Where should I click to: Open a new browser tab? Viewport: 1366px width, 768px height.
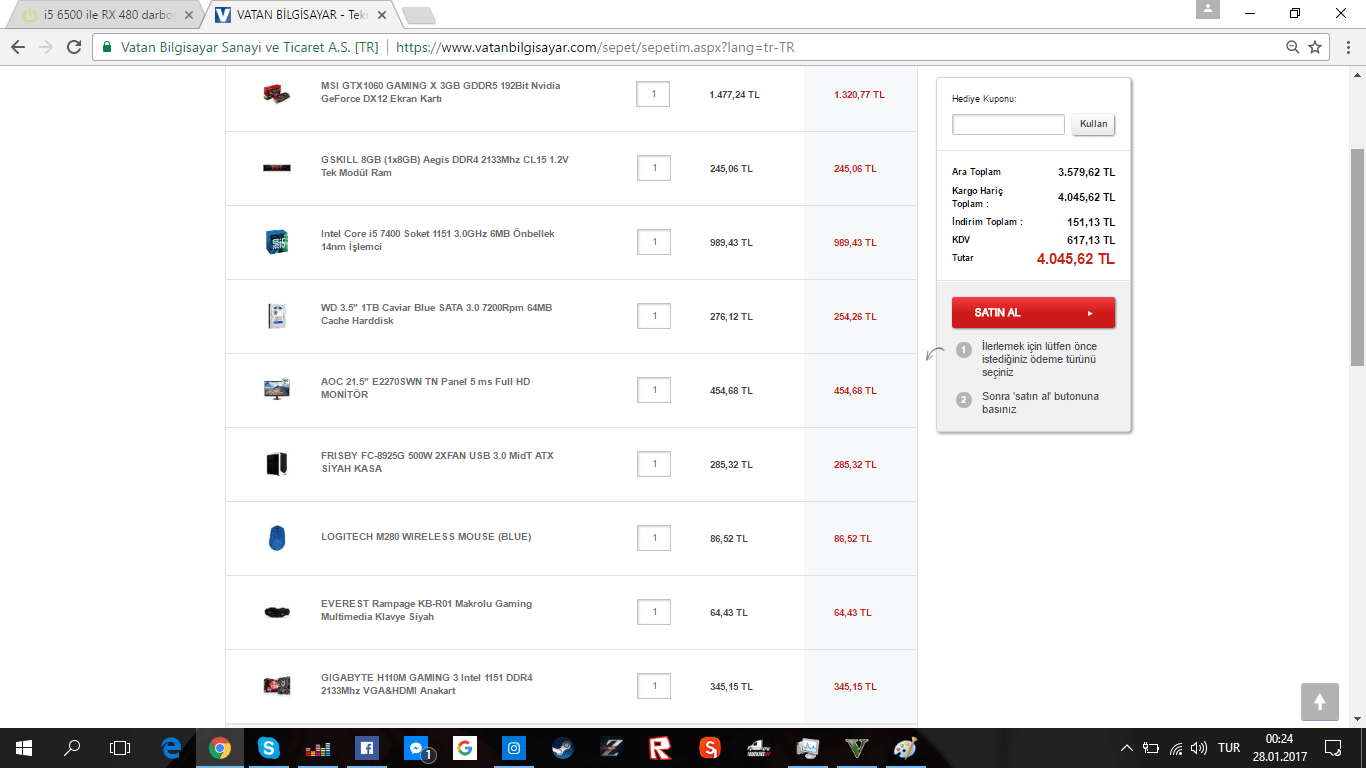[418, 15]
